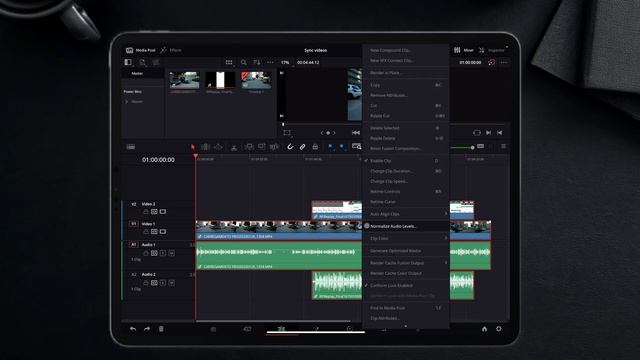Screen dimensions: 640x360
Task: Click the timeline red playhead marker
Action: (196, 156)
